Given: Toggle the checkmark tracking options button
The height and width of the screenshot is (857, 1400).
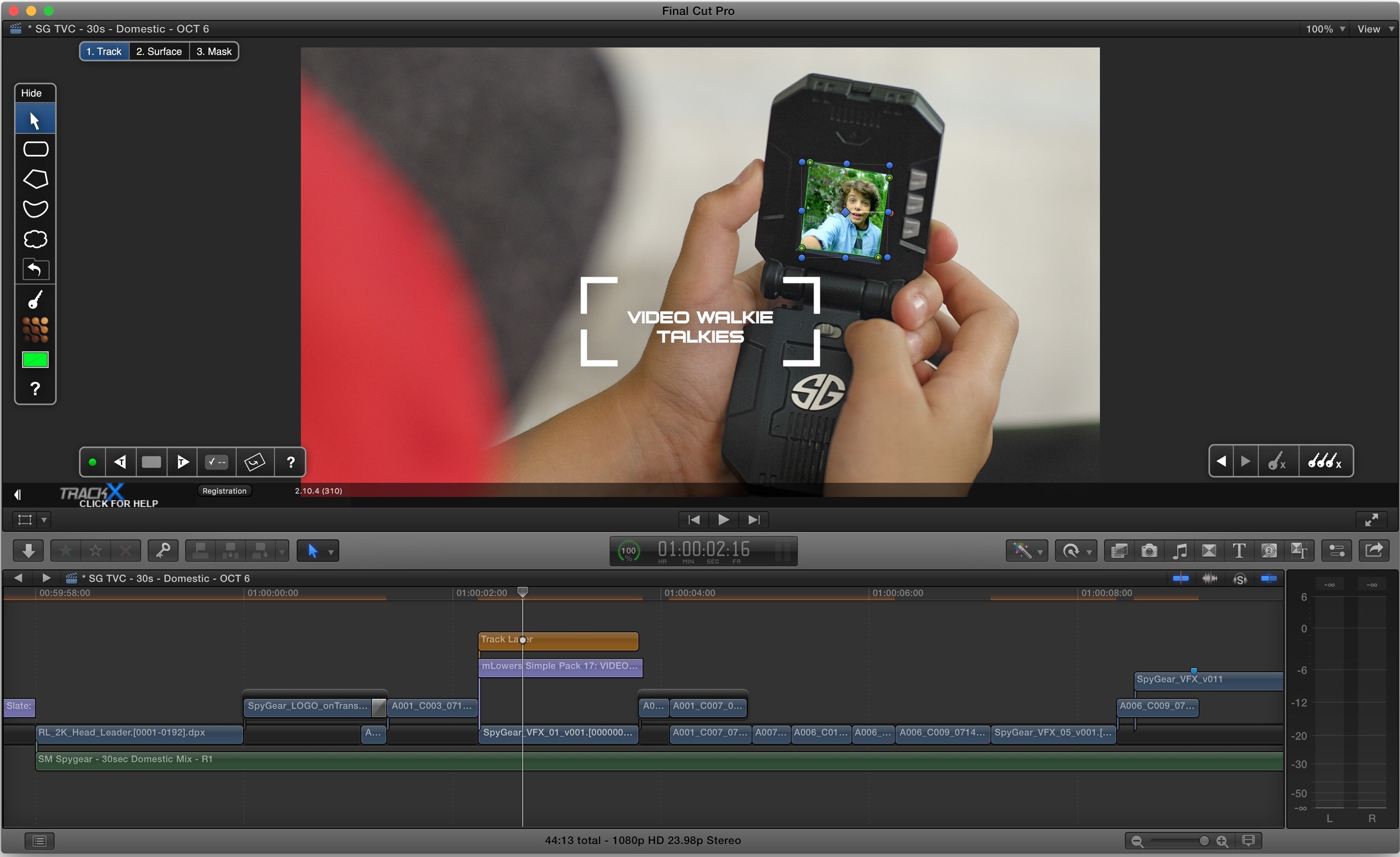Looking at the screenshot, I should (x=217, y=462).
